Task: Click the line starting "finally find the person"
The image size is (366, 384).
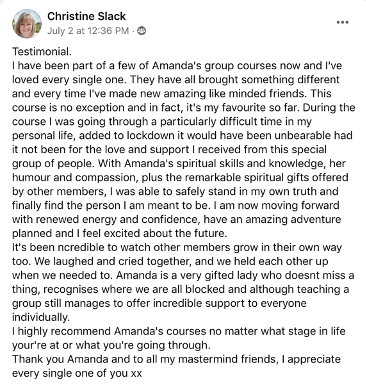Action: point(176,206)
